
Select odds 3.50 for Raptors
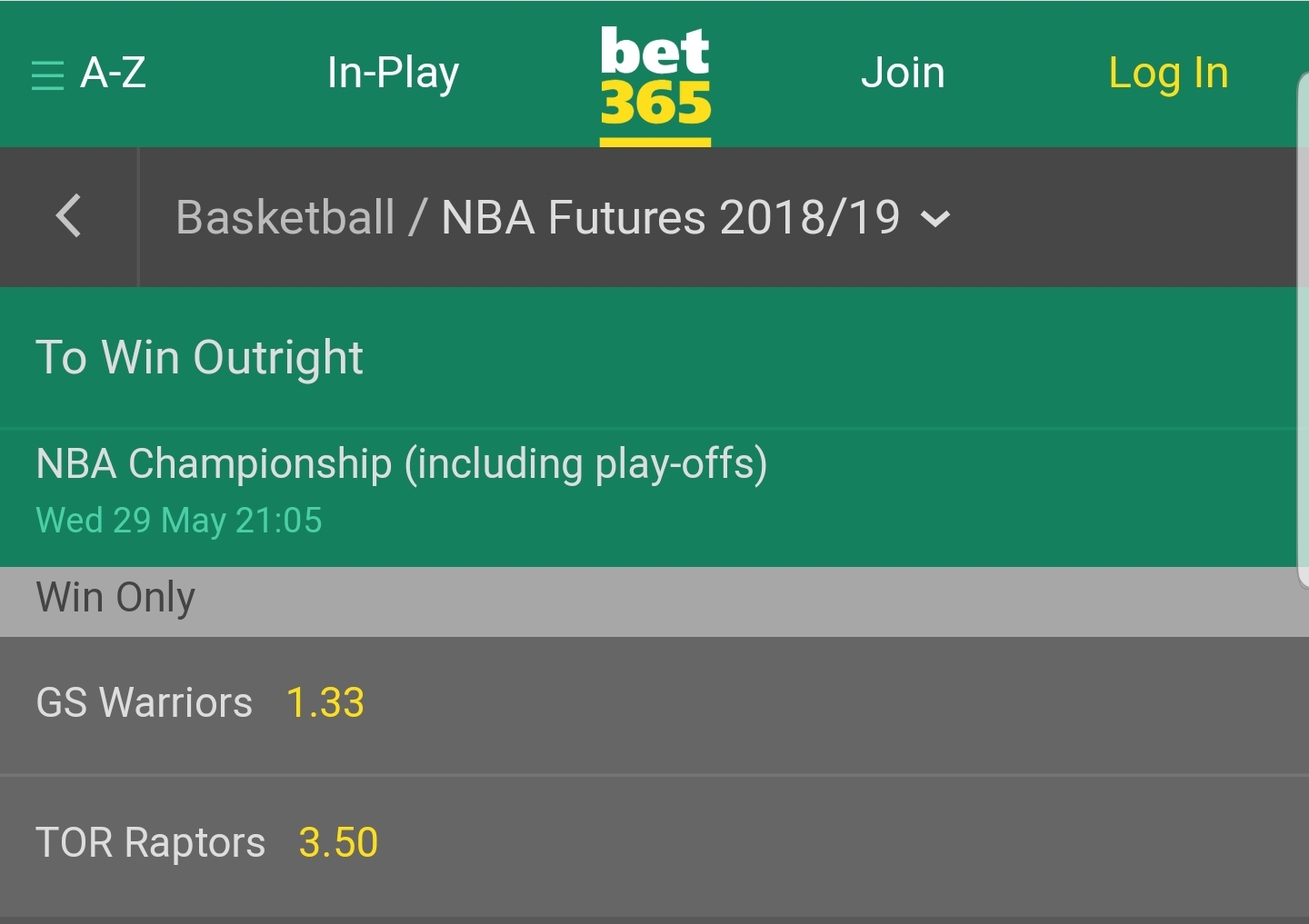coord(338,842)
